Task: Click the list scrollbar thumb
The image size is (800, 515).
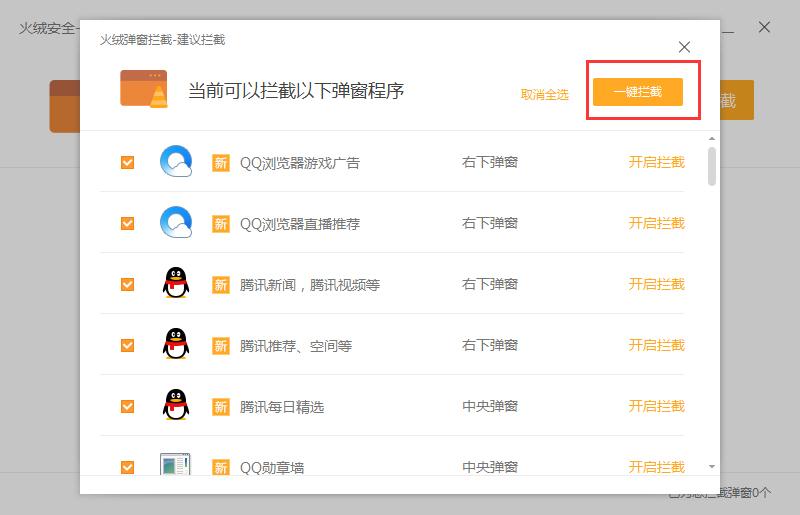Action: 712,166
